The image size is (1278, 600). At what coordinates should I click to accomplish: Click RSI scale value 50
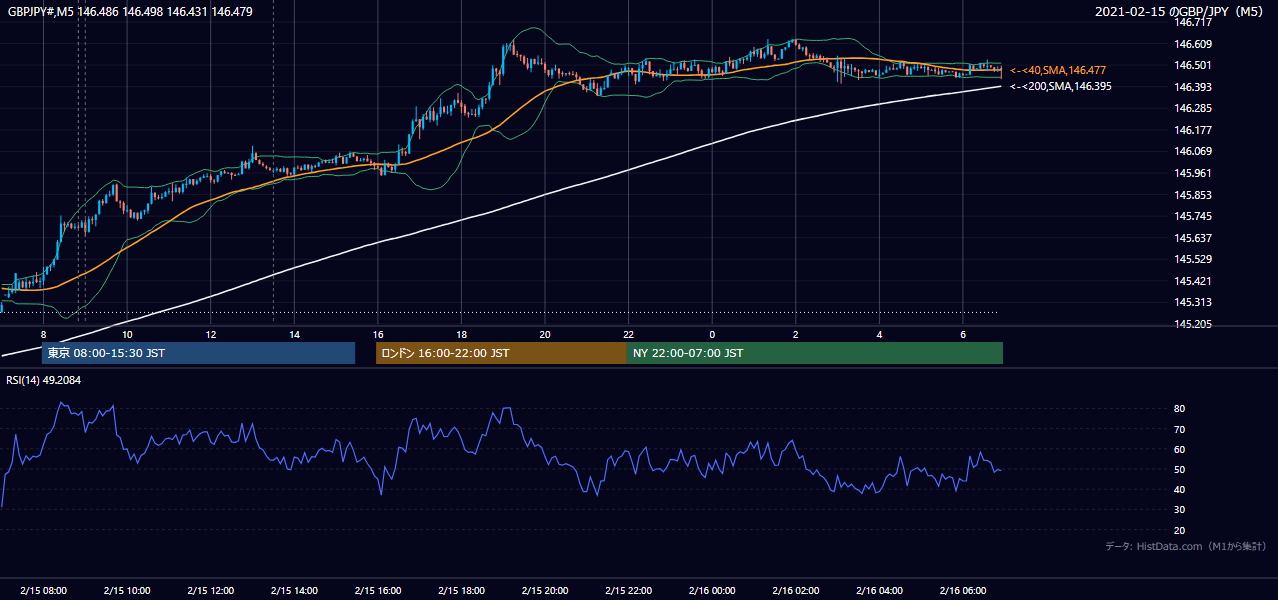[1179, 469]
